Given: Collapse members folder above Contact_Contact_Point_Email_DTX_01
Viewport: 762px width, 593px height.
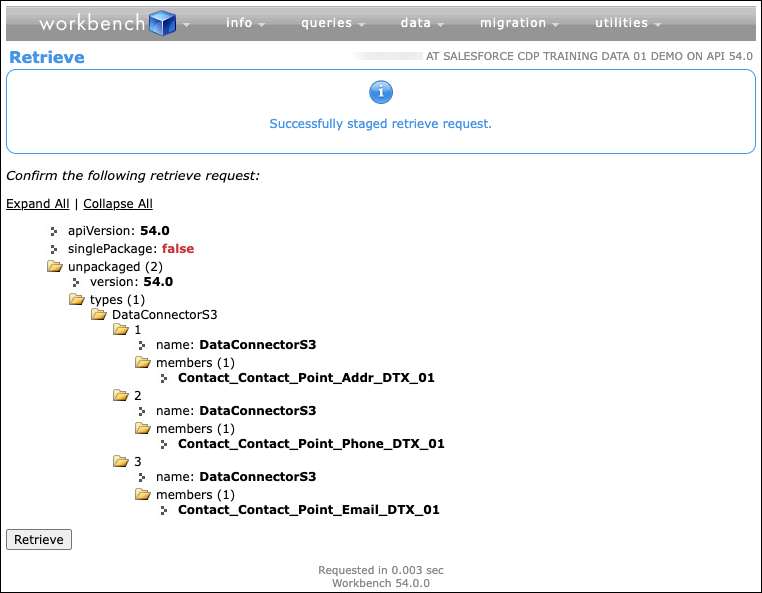Looking at the screenshot, I should (143, 494).
